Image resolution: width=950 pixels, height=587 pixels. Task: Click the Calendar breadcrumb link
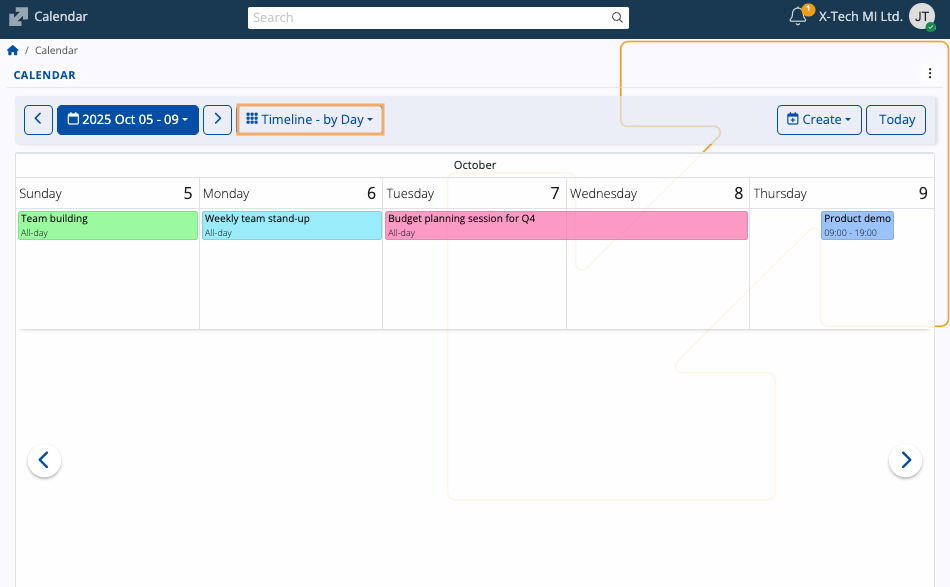click(x=56, y=50)
